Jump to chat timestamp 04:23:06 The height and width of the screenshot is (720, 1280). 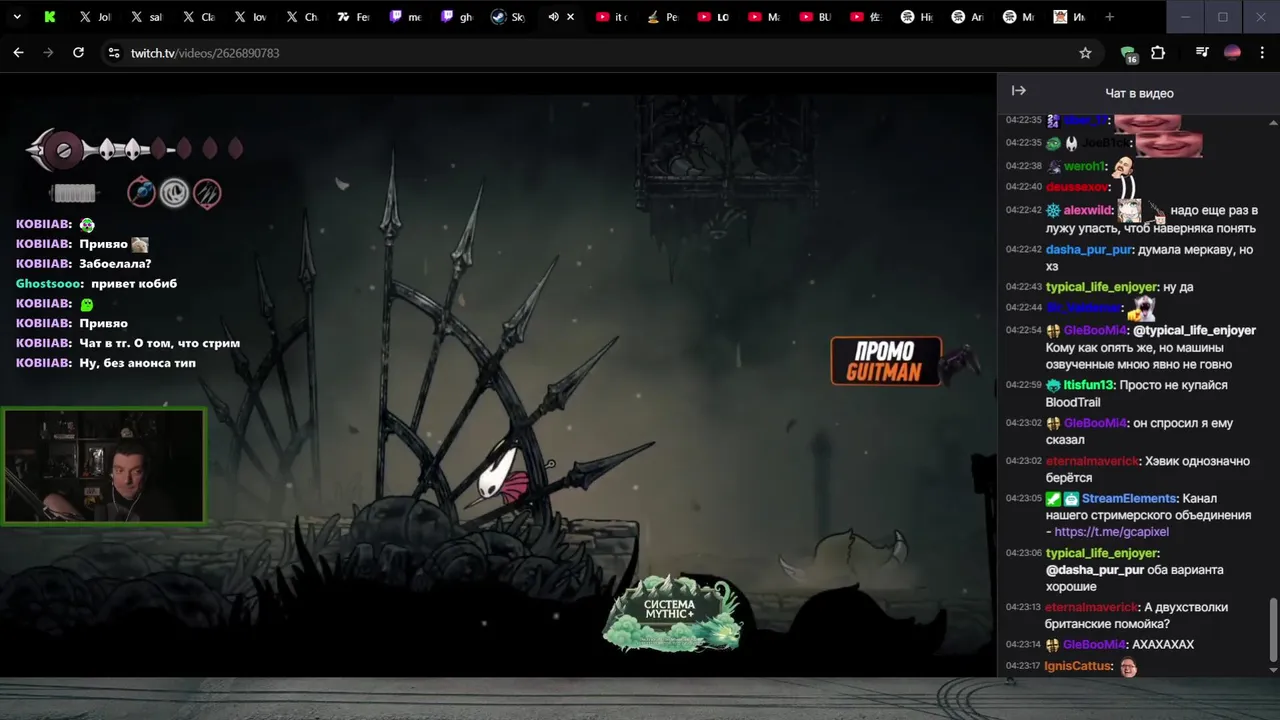click(1023, 553)
